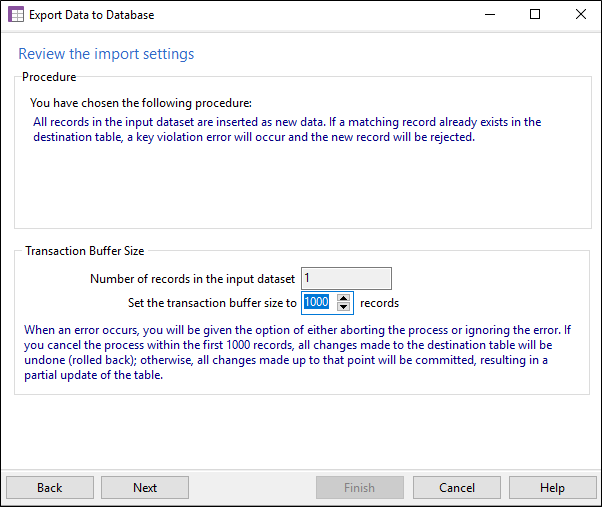
Task: Decrease the transaction buffer size with down arrow
Action: click(x=343, y=307)
